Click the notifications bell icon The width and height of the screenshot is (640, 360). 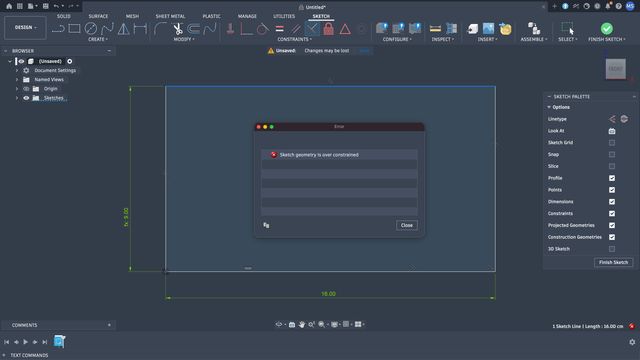608,6
